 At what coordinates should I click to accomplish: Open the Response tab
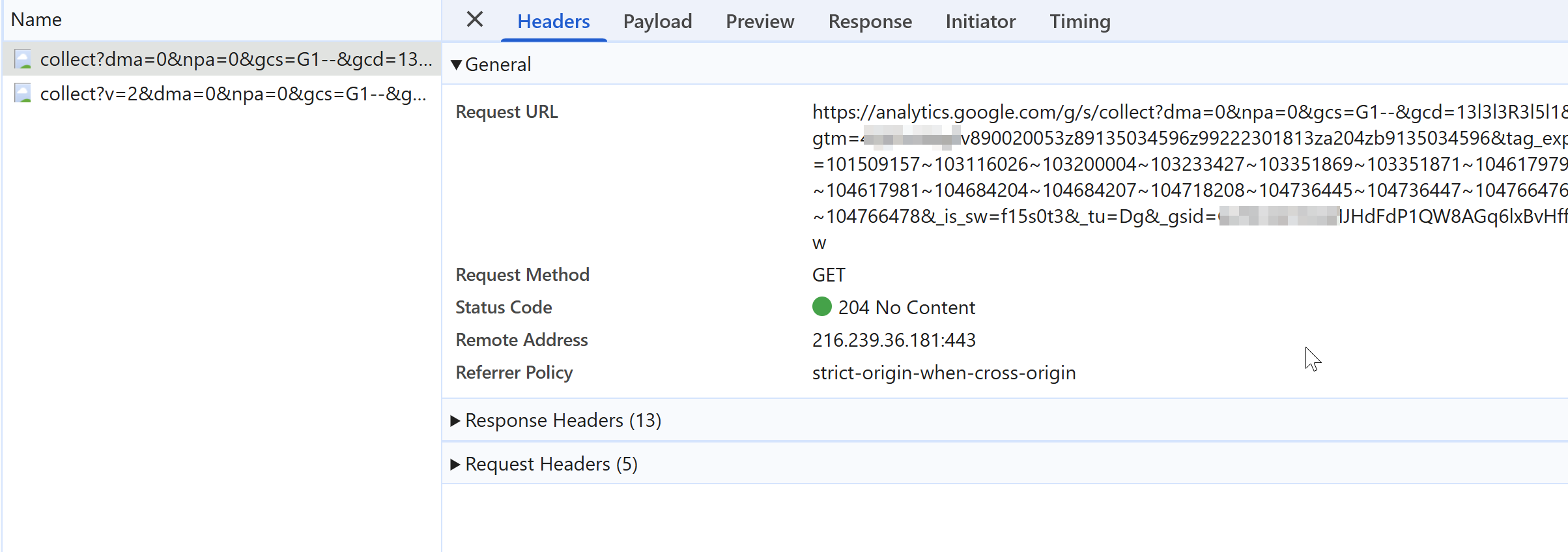870,22
